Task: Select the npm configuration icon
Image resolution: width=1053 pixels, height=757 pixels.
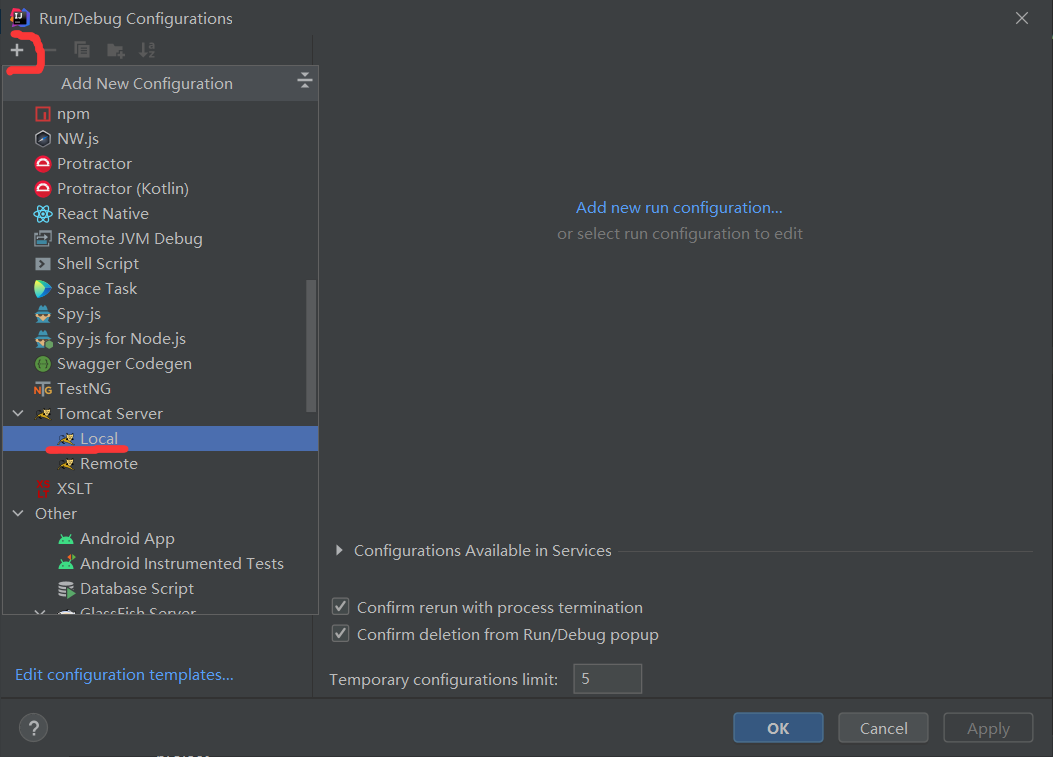Action: pos(43,114)
